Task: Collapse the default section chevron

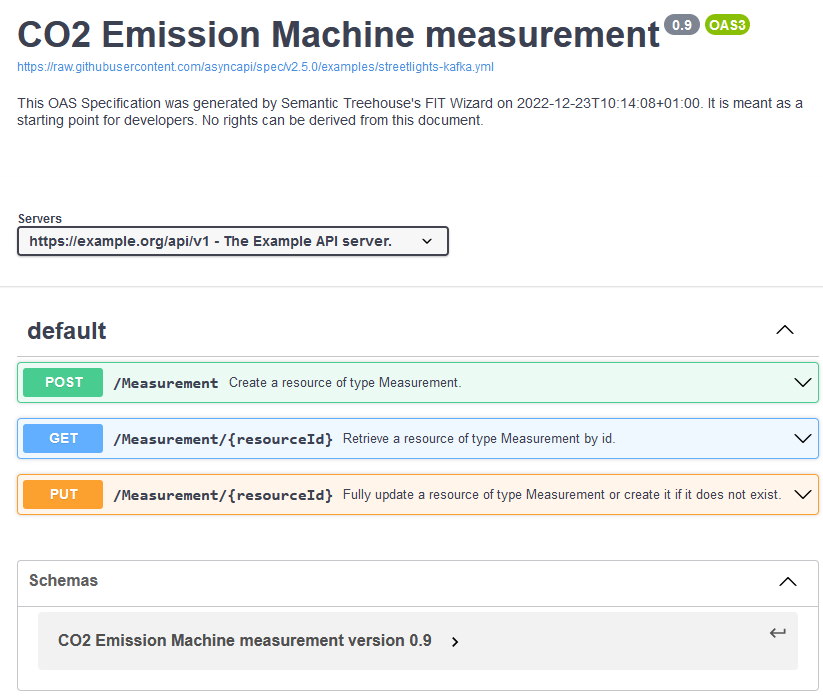Action: pyautogui.click(x=785, y=330)
